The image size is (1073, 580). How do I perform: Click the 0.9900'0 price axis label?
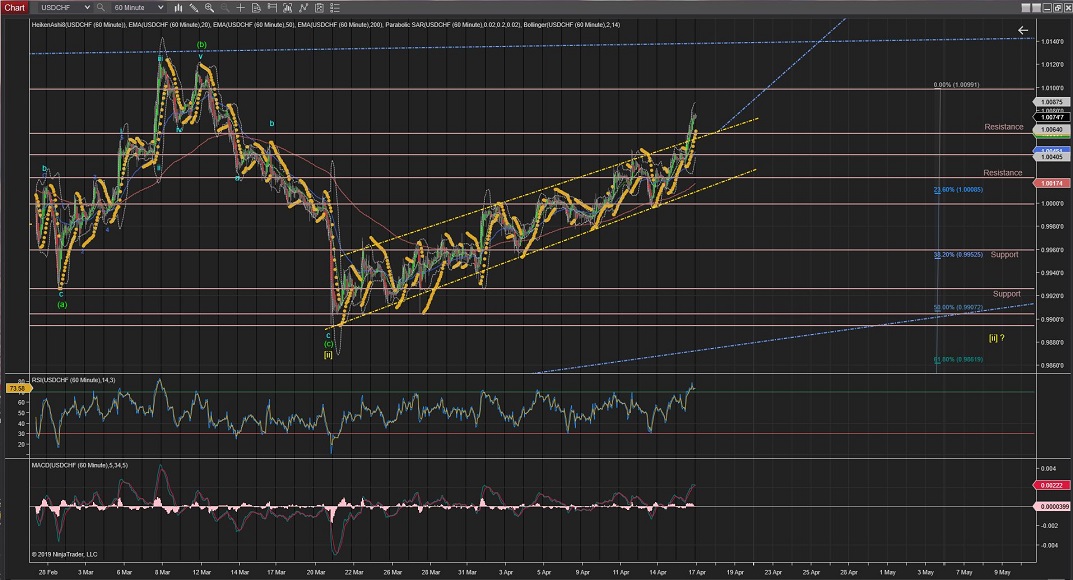1052,319
